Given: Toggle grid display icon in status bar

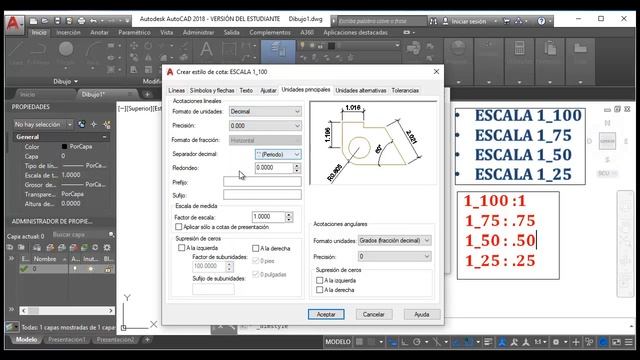Looking at the screenshot, I should point(359,342).
